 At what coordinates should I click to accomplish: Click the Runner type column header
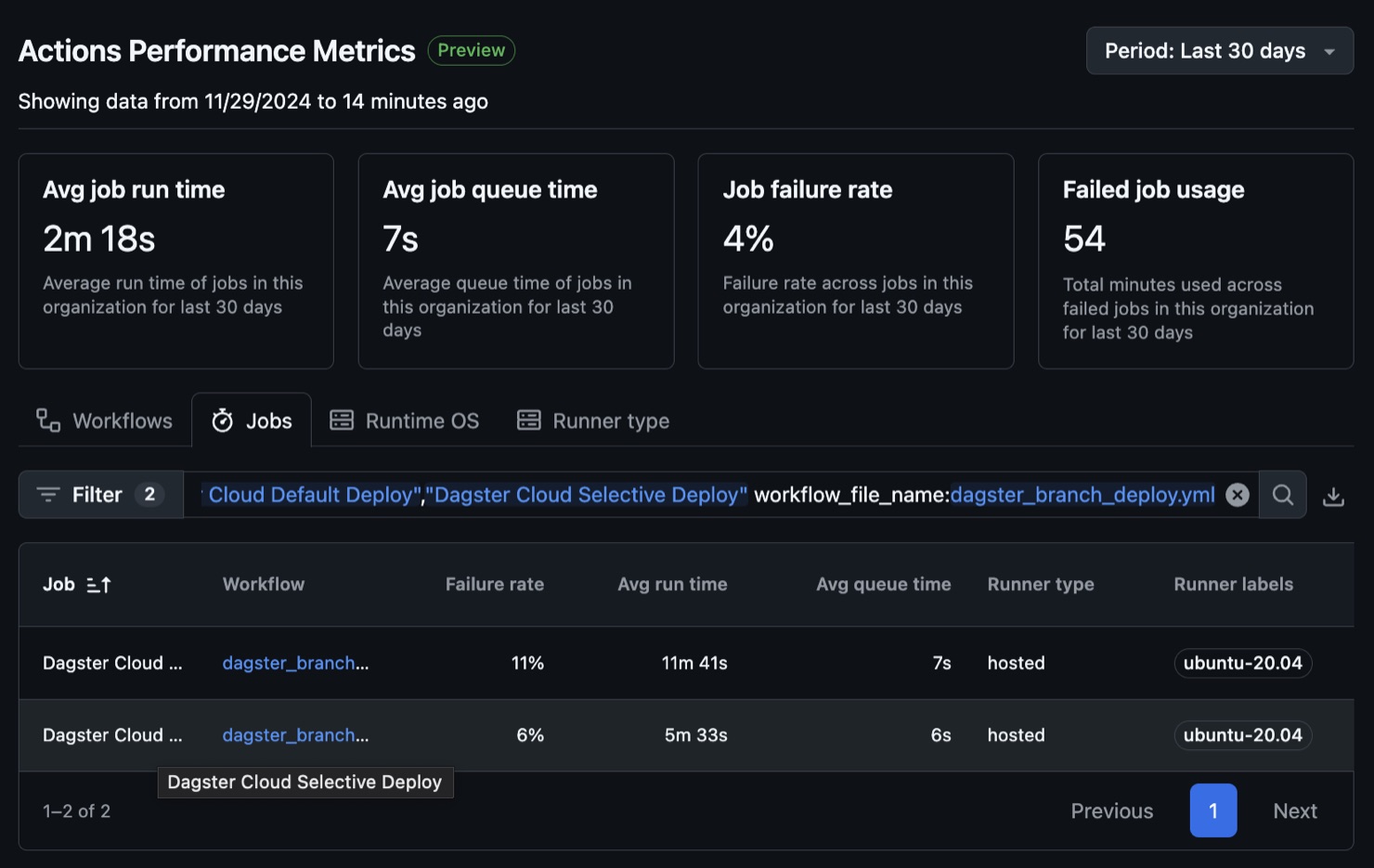[1041, 584]
